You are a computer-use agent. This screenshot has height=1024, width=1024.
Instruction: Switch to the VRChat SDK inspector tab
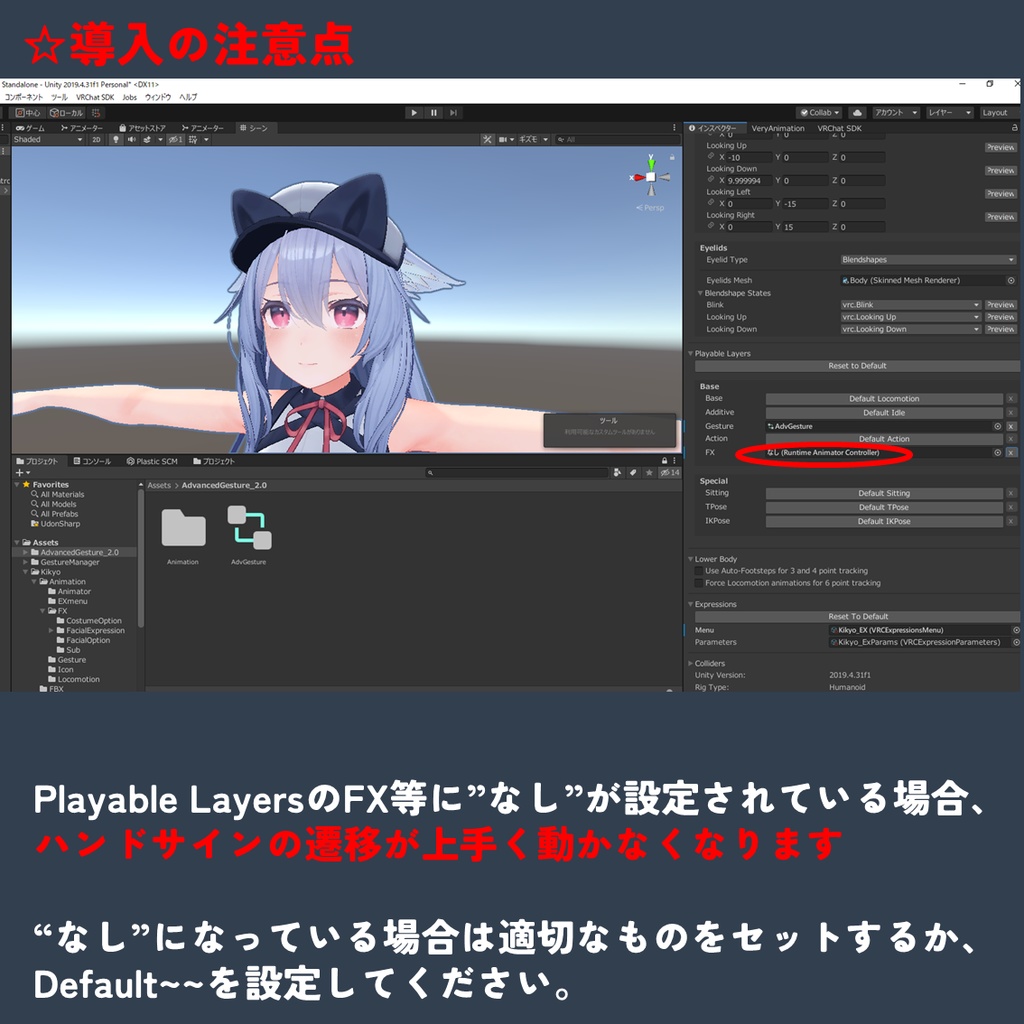[839, 129]
